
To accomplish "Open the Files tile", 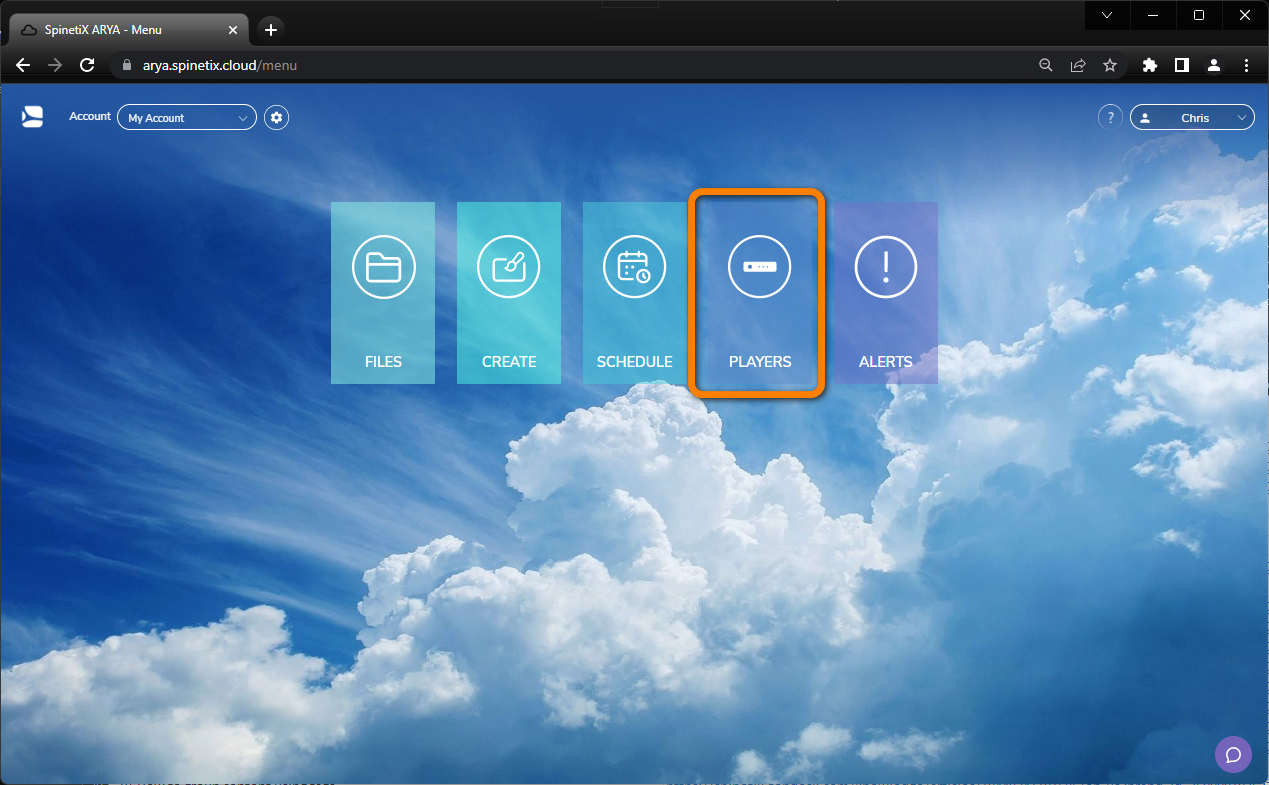I will (x=383, y=293).
